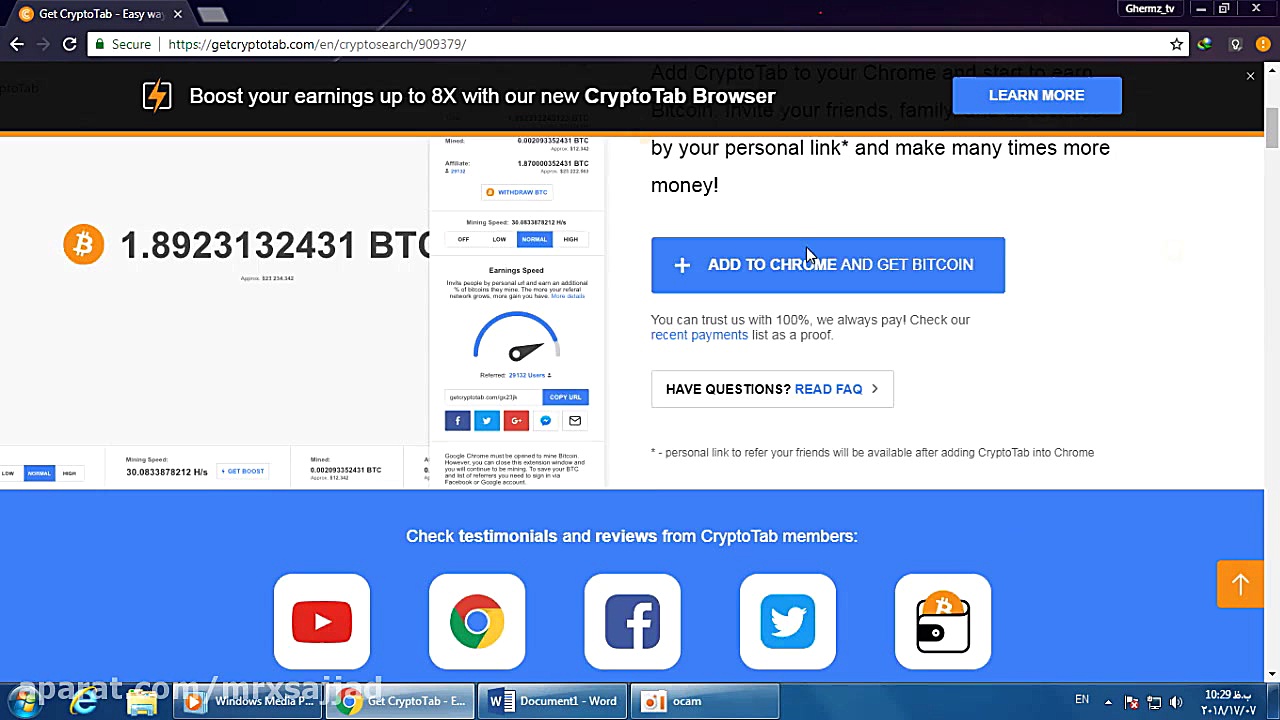
Task: Switch to Get CryptoTab Chrome taskbar item
Action: (x=402, y=701)
